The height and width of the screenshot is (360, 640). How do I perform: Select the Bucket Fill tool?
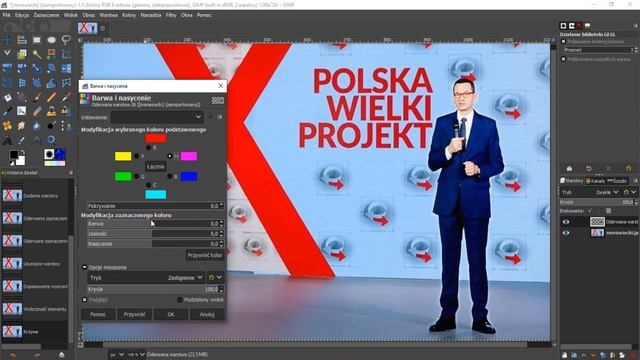click(x=7, y=98)
